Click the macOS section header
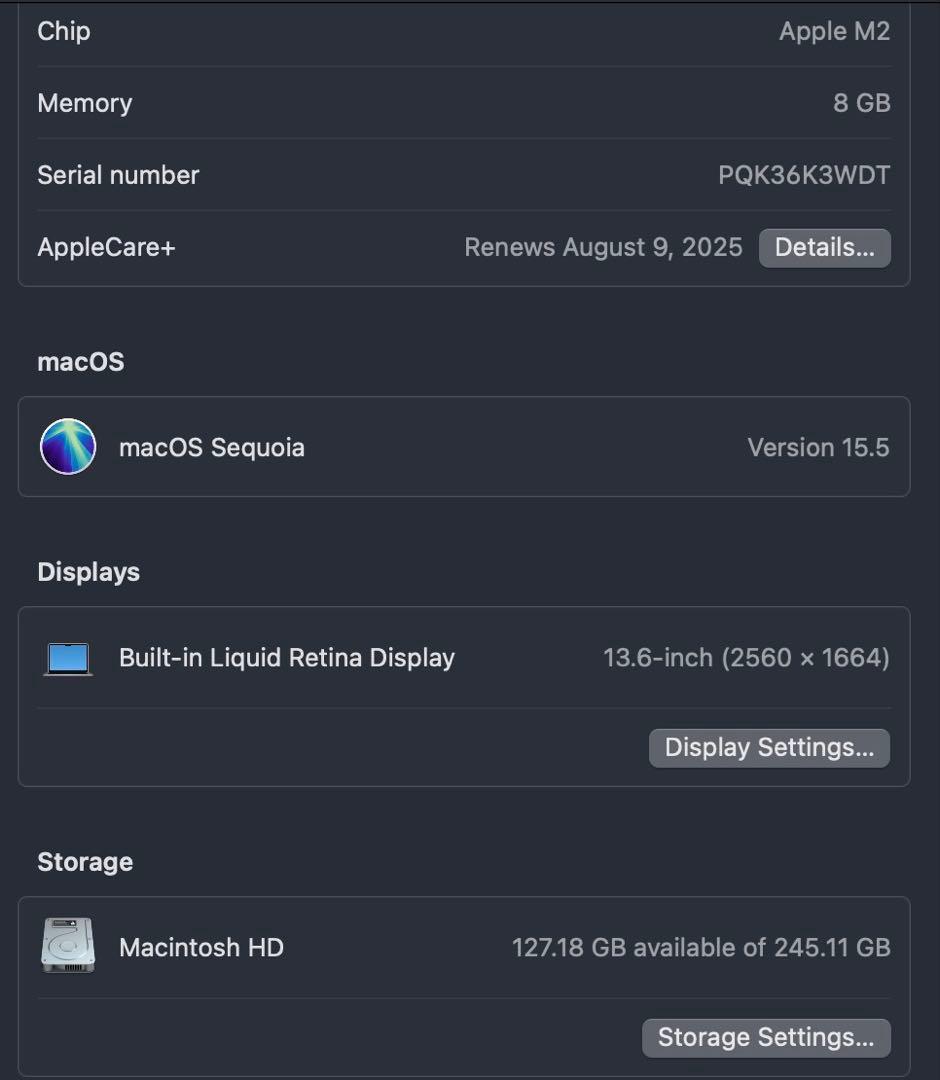This screenshot has width=940, height=1080. coord(80,362)
